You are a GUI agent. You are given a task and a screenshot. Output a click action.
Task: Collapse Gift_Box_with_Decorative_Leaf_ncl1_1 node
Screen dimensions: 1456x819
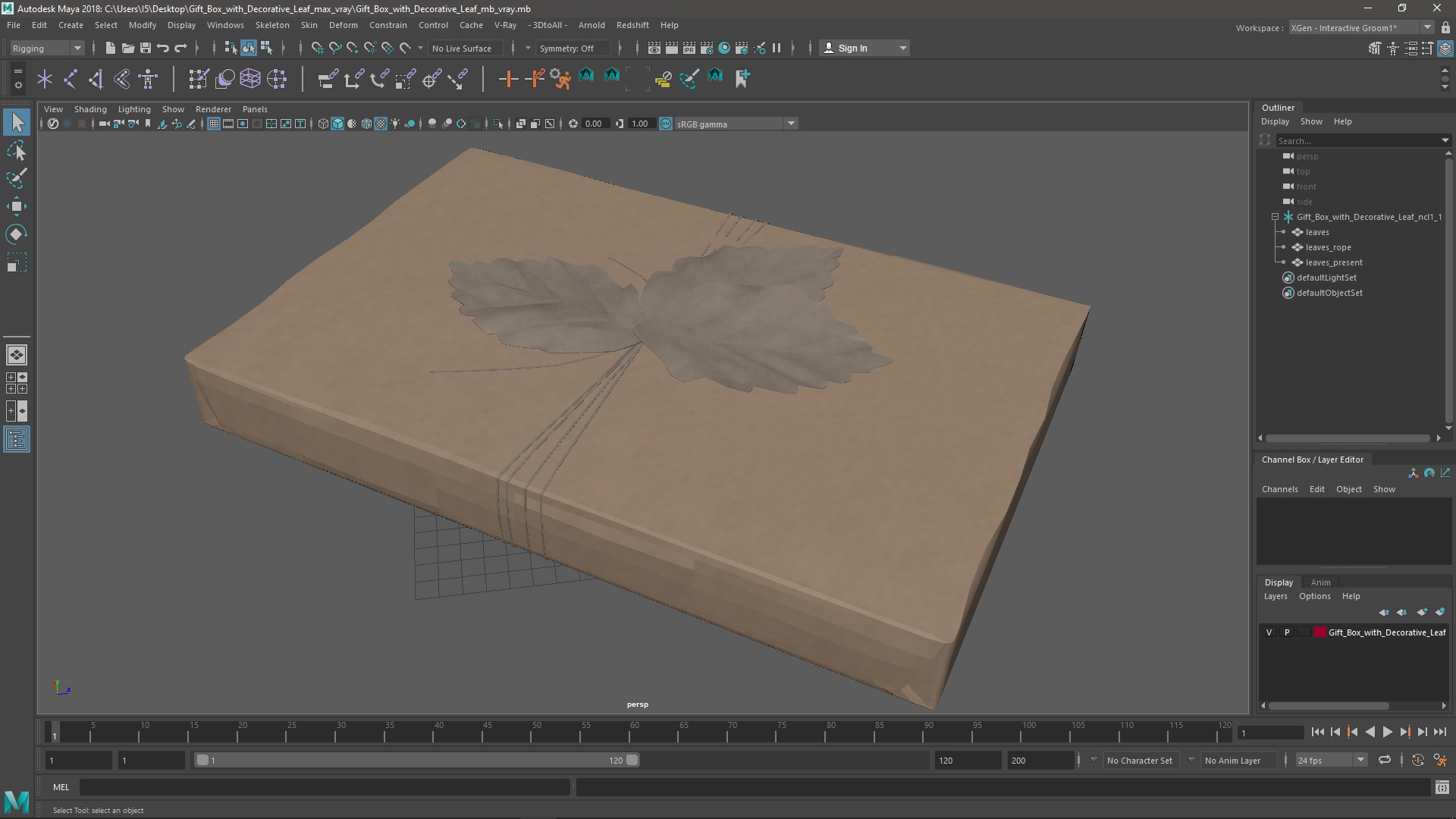[1275, 217]
